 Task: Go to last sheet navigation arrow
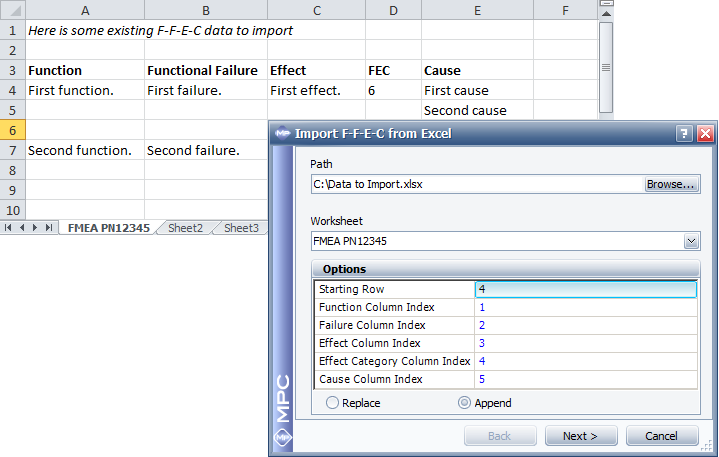click(x=48, y=228)
